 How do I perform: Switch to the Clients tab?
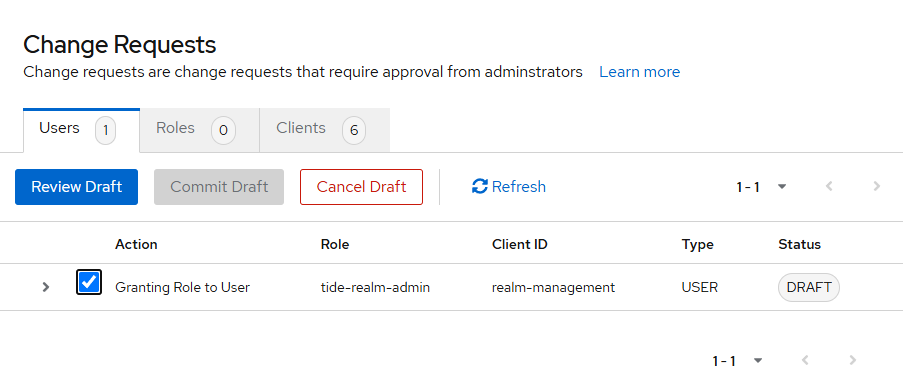[325, 130]
